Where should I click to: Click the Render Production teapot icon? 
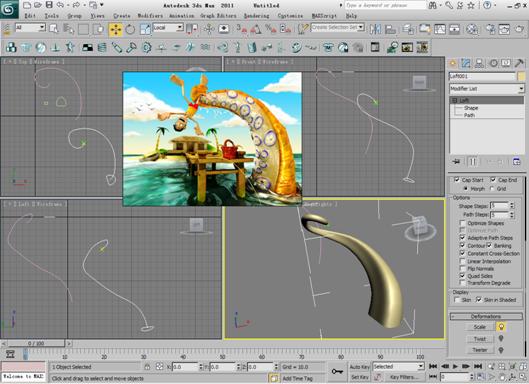pyautogui.click(x=519, y=29)
